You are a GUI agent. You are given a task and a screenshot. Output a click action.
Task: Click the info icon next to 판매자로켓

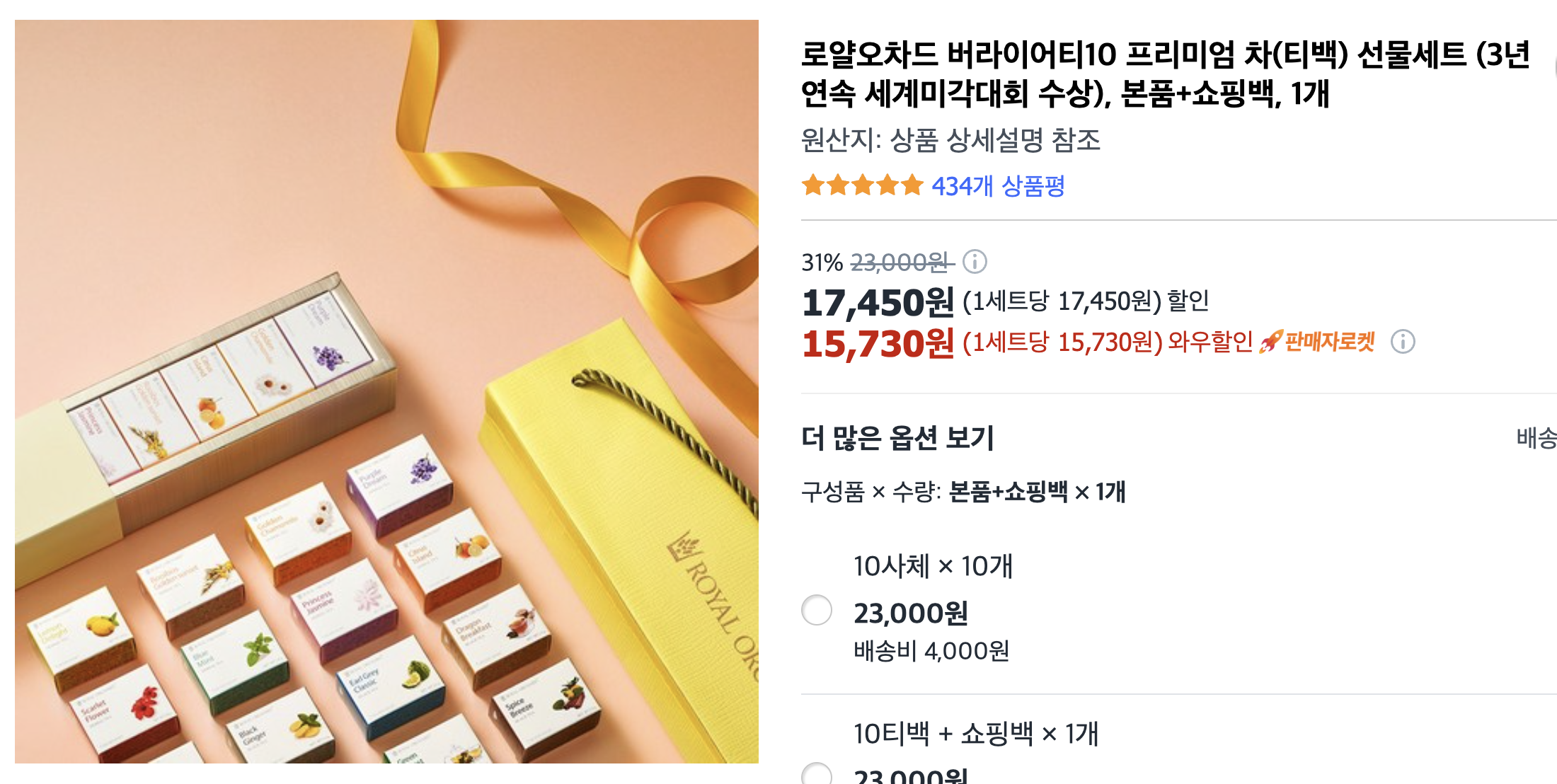click(x=1403, y=342)
